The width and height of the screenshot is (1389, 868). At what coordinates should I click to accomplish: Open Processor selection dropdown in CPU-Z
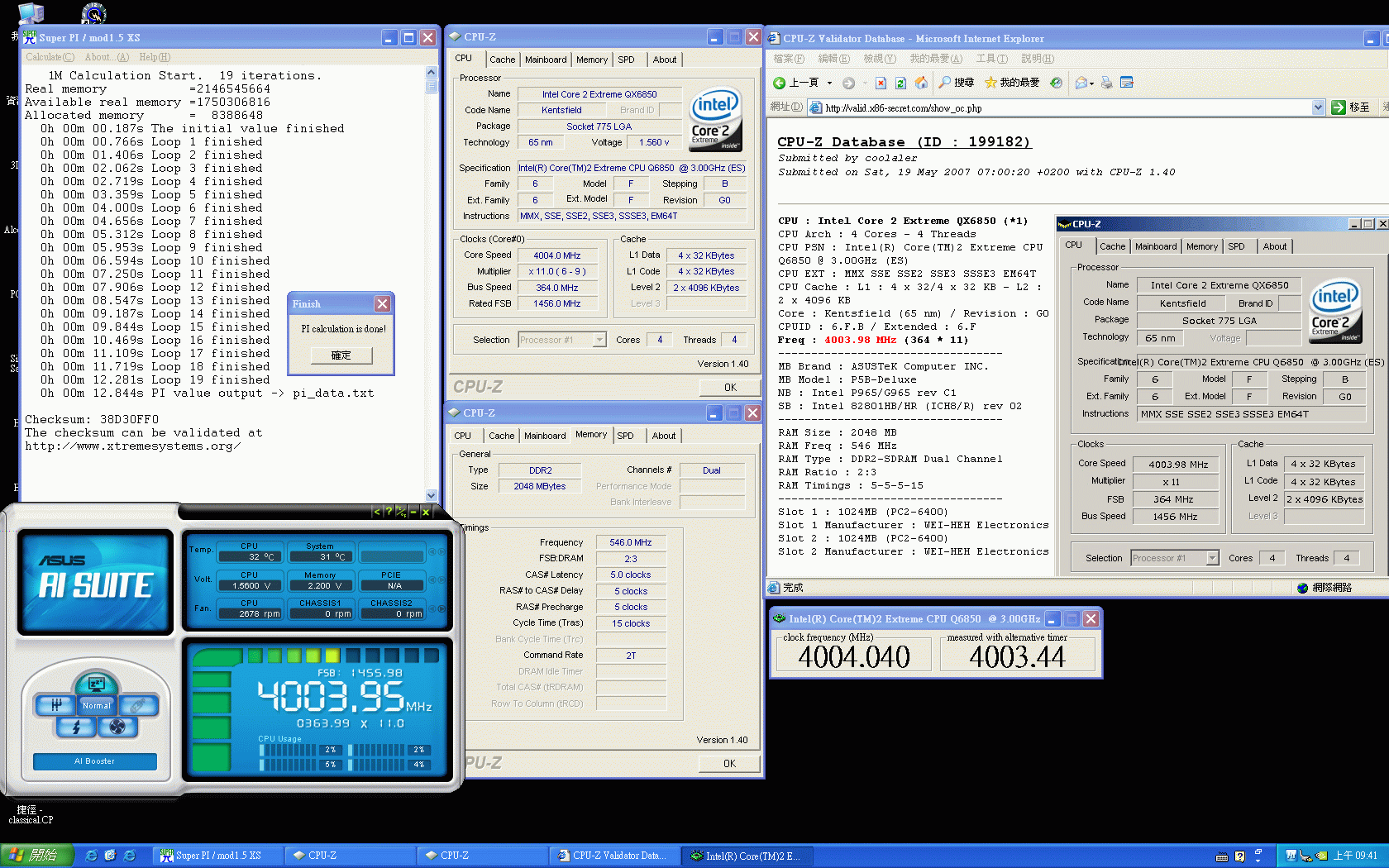599,340
